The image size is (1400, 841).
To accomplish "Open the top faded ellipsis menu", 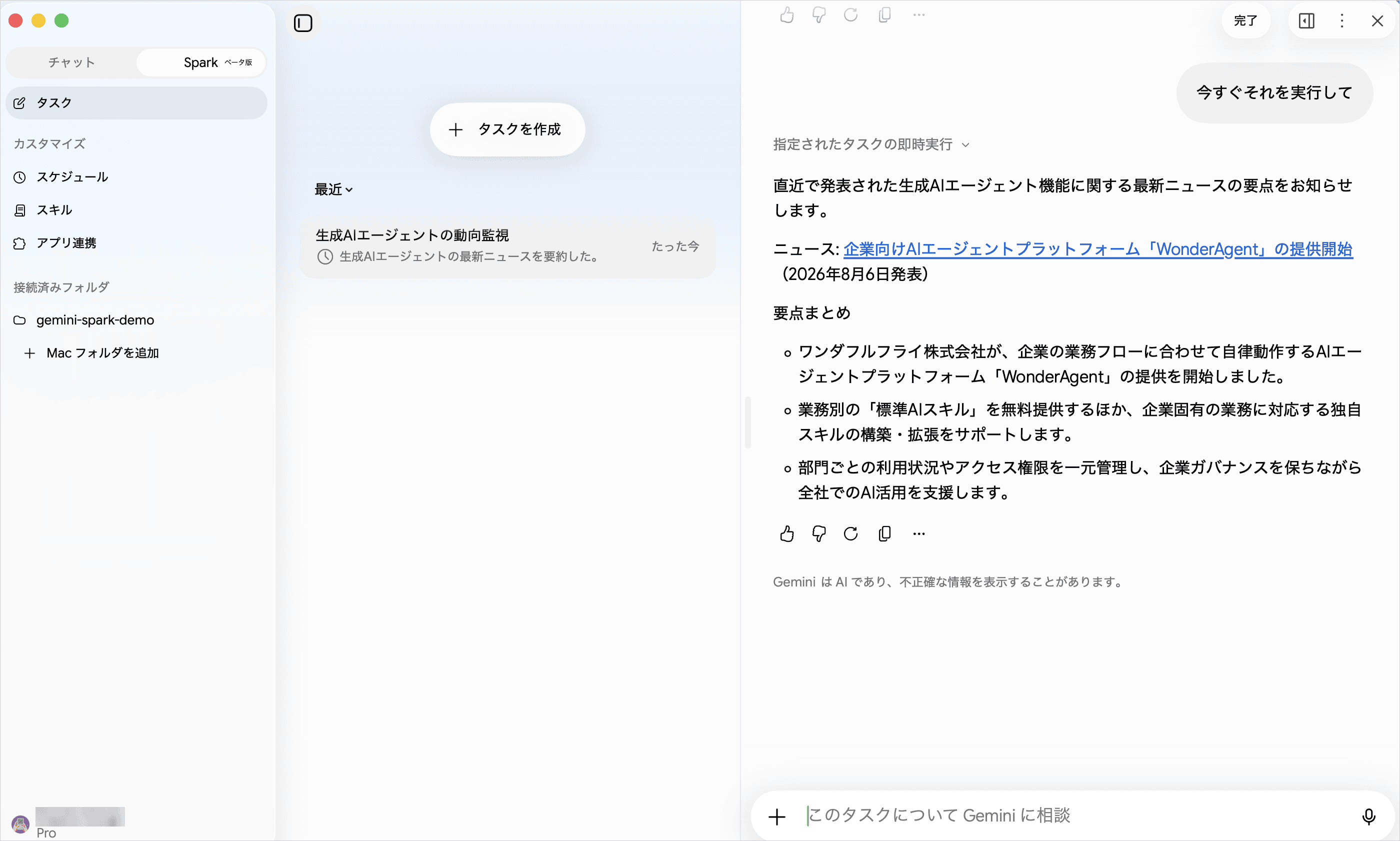I will (919, 14).
